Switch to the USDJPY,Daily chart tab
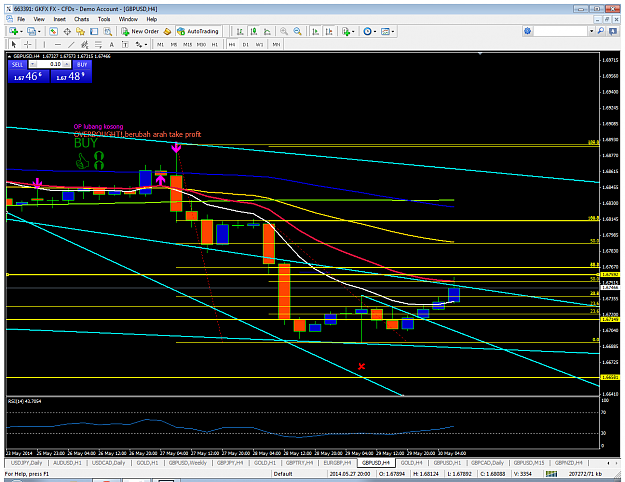The width and height of the screenshot is (625, 482). [x=26, y=463]
